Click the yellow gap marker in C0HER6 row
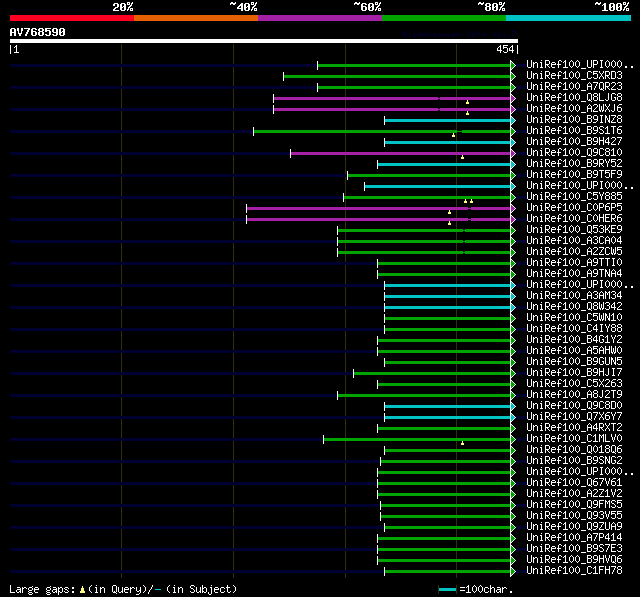 click(x=449, y=223)
